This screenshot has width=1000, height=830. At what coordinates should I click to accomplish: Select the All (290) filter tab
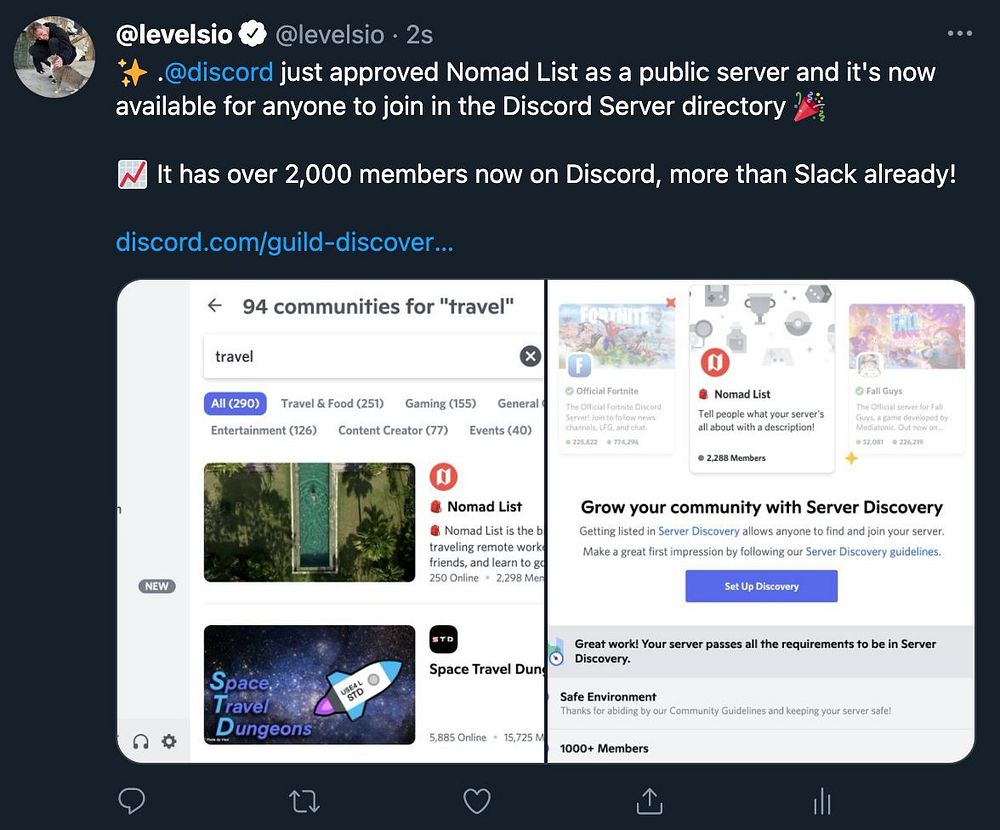coord(235,403)
